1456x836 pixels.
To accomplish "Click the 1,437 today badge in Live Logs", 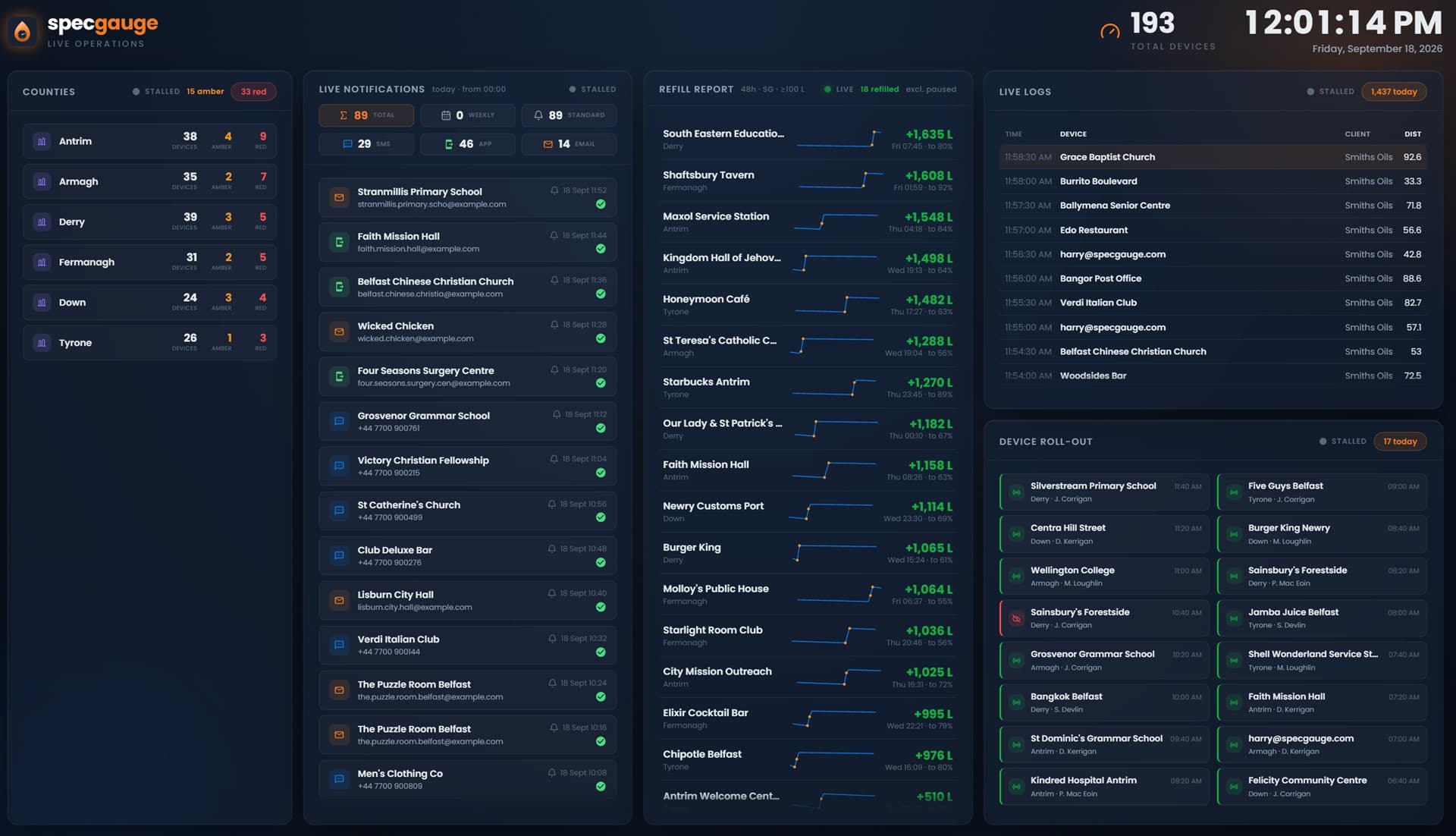I will 1394,92.
